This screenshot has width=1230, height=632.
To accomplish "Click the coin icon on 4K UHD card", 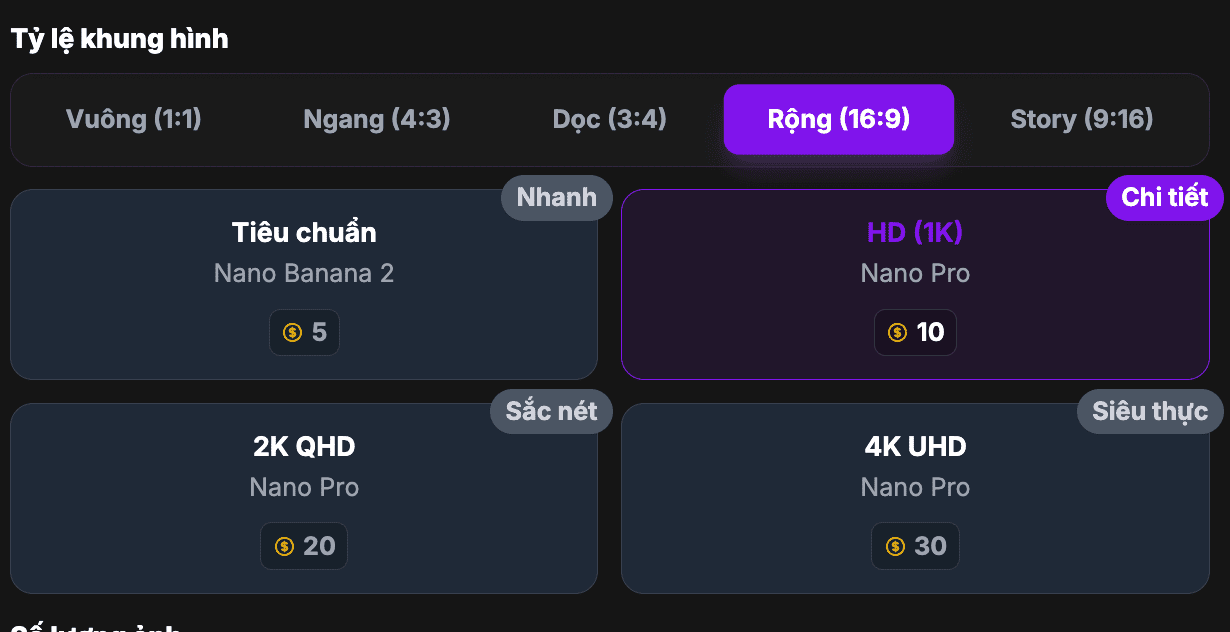I will pos(895,547).
